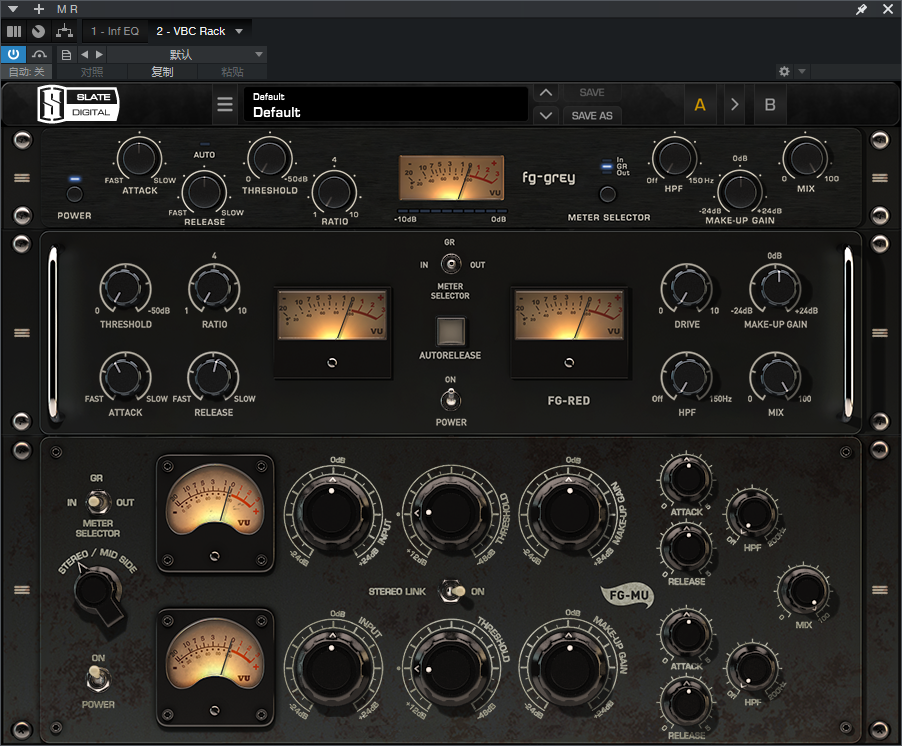This screenshot has height=746, width=902.
Task: Click the plugin bypass power icon
Action: pyautogui.click(x=13, y=54)
